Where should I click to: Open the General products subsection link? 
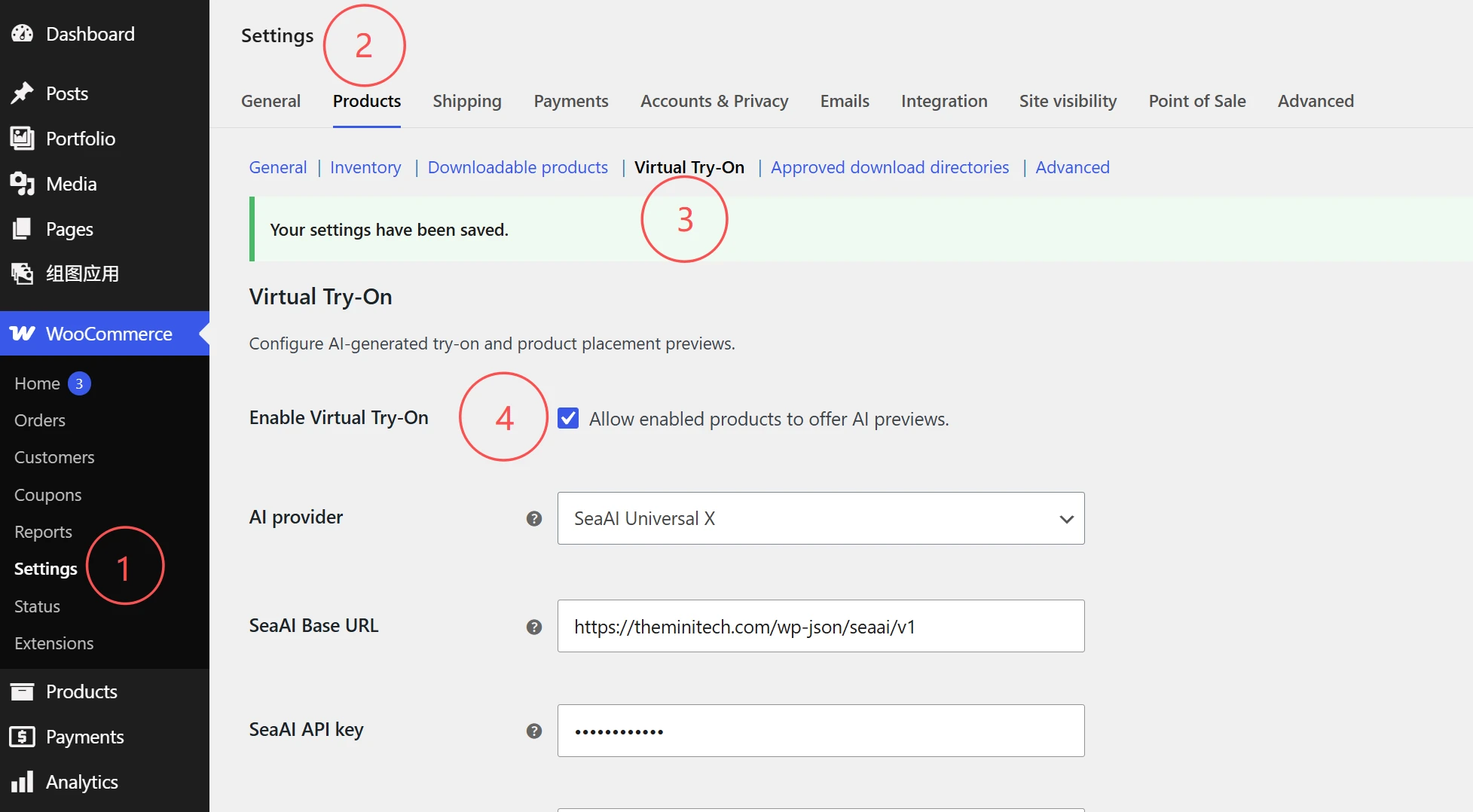click(x=278, y=167)
